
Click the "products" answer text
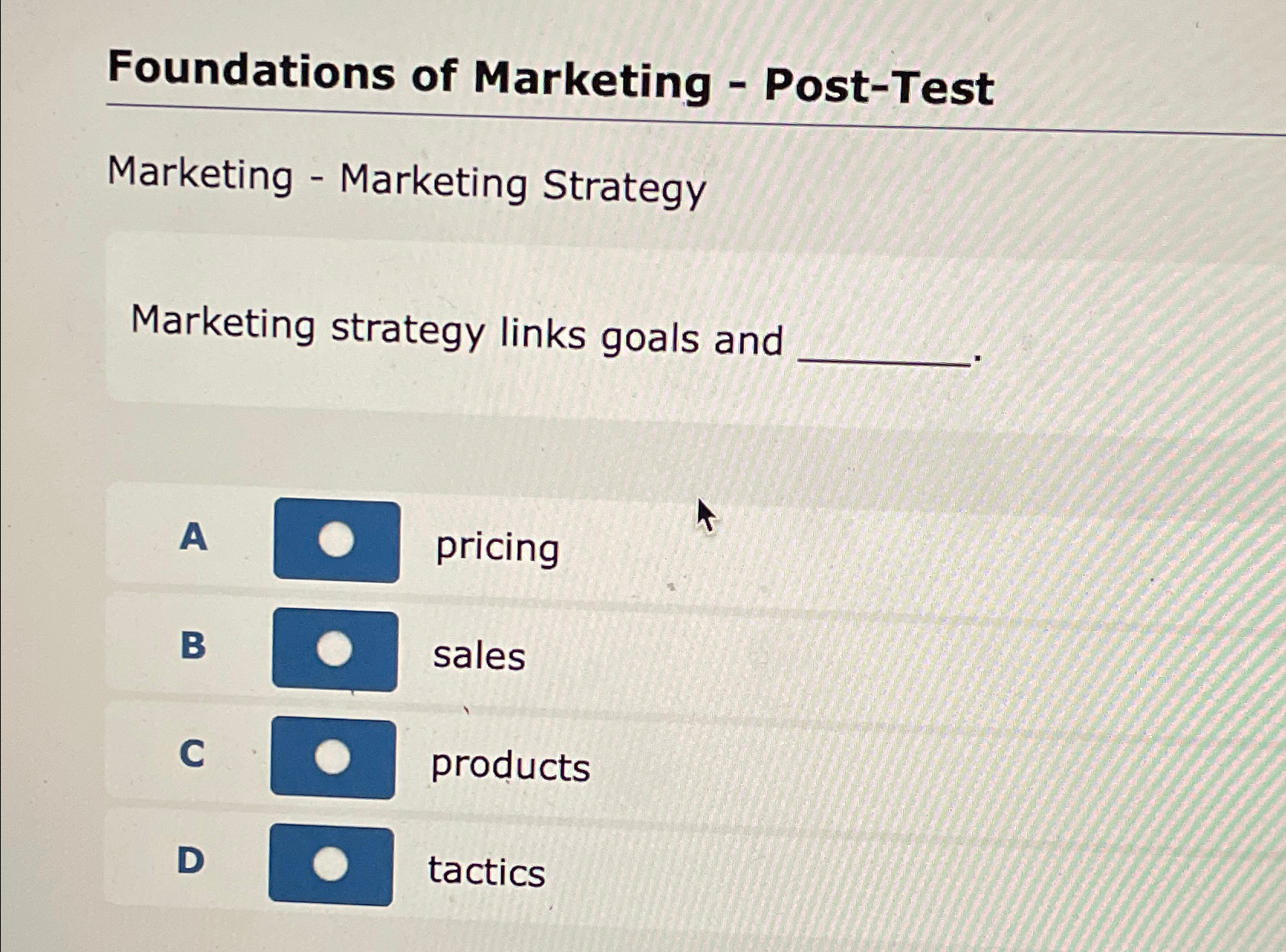click(x=510, y=766)
